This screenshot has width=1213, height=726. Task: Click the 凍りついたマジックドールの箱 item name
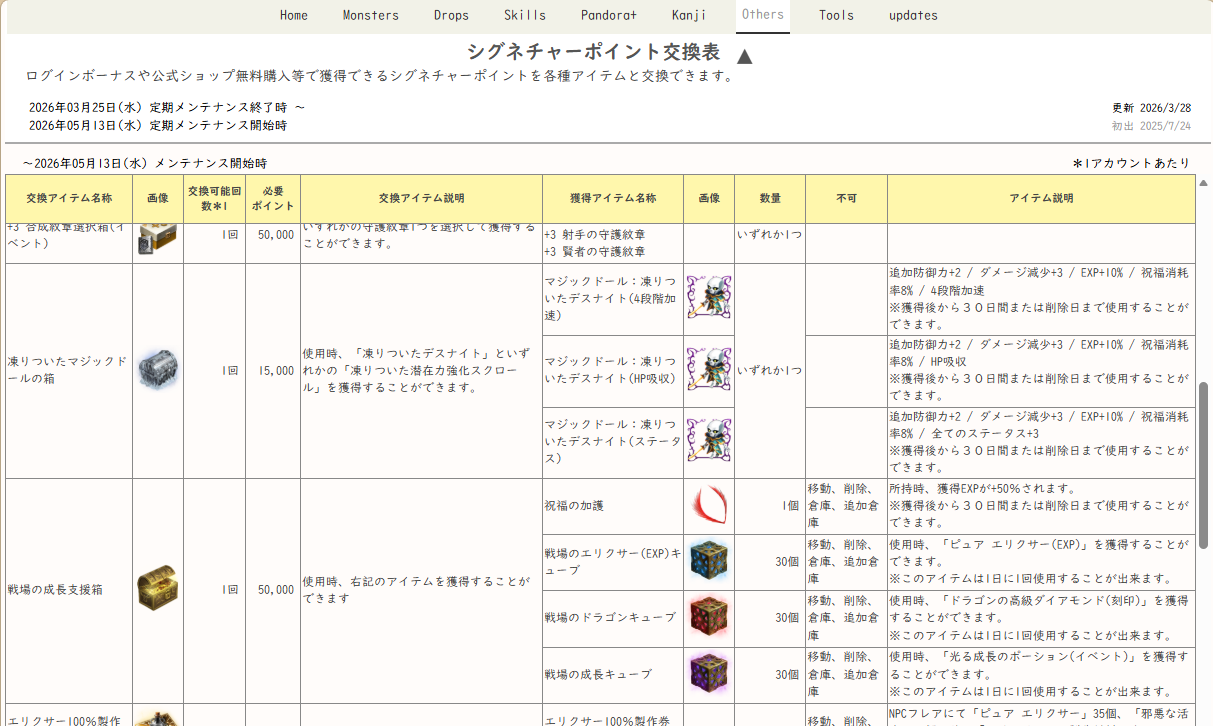pyautogui.click(x=68, y=370)
